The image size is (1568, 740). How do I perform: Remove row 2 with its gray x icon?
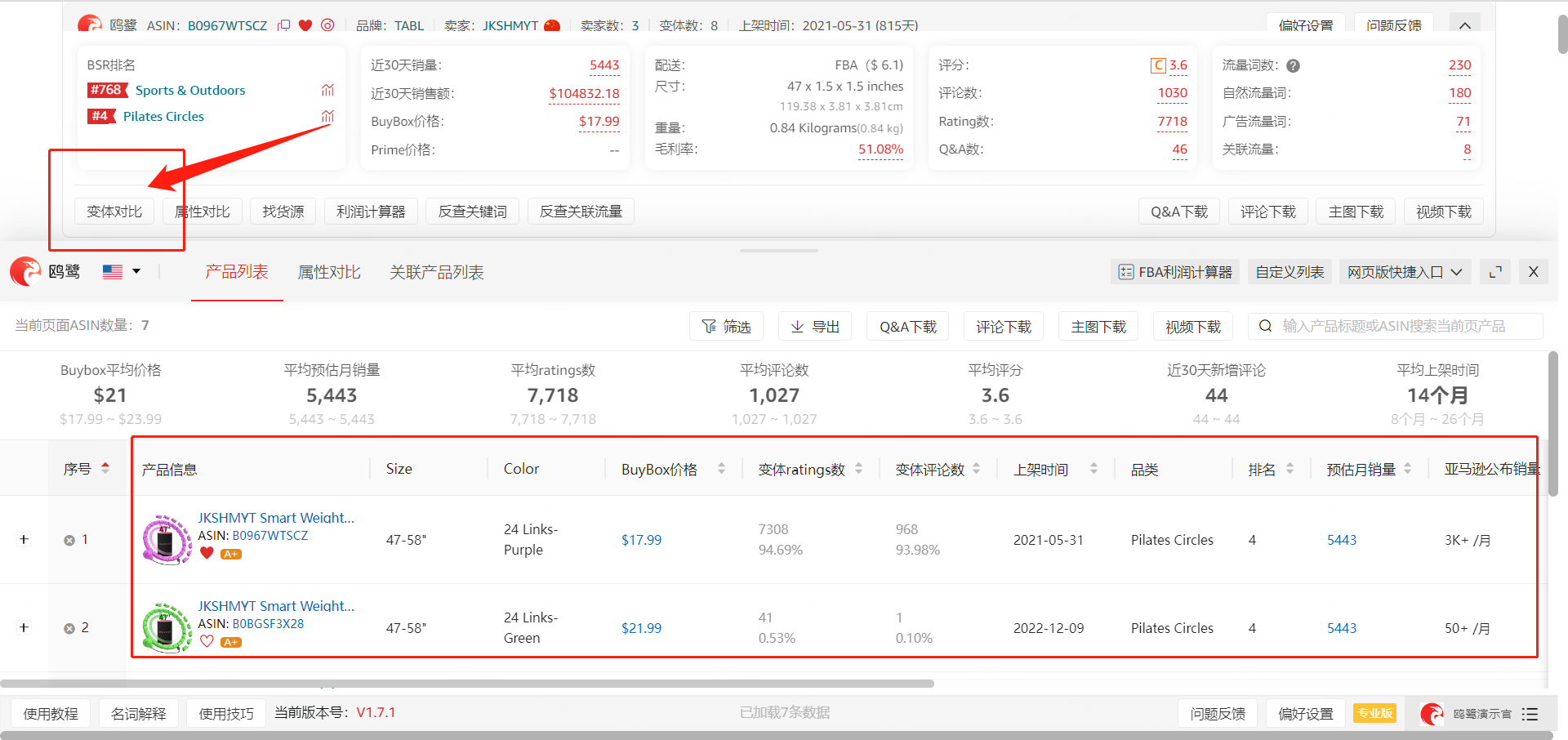click(69, 628)
